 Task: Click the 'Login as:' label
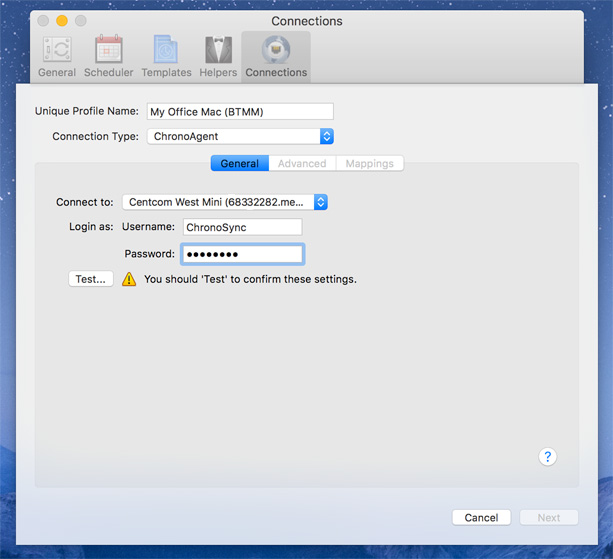[x=91, y=227]
